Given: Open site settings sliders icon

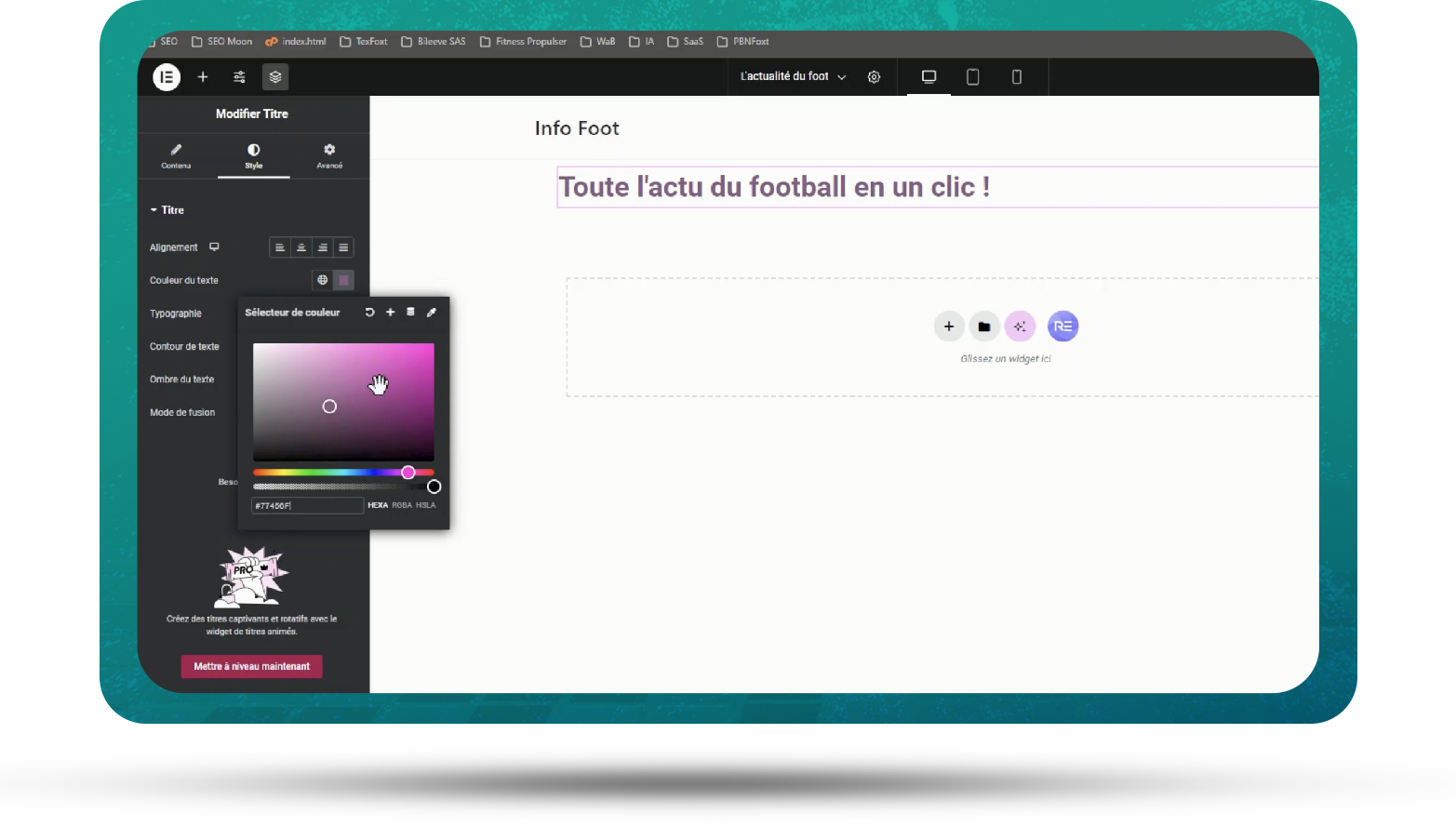Looking at the screenshot, I should pos(239,77).
